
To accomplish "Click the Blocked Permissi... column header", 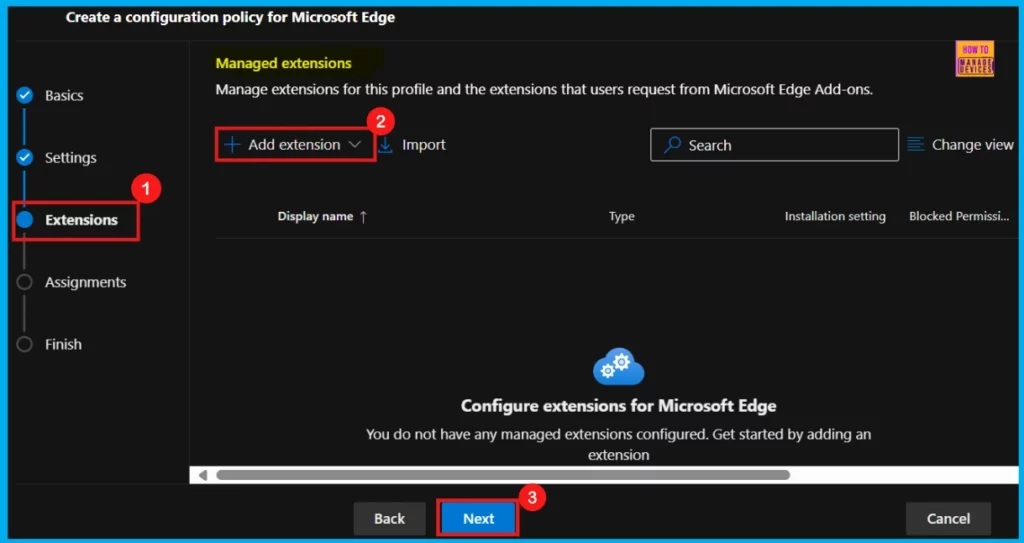I will coord(959,217).
